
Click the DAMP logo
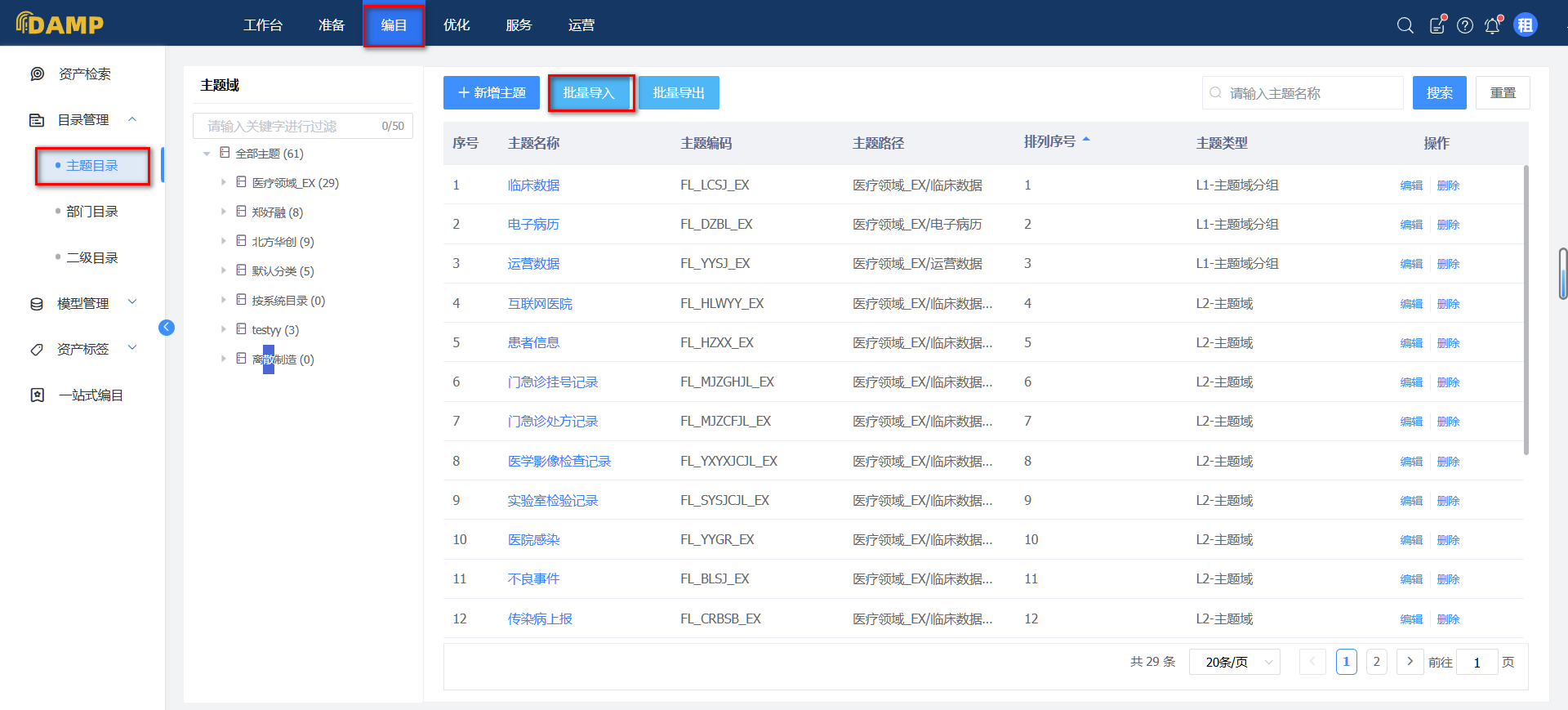point(60,24)
